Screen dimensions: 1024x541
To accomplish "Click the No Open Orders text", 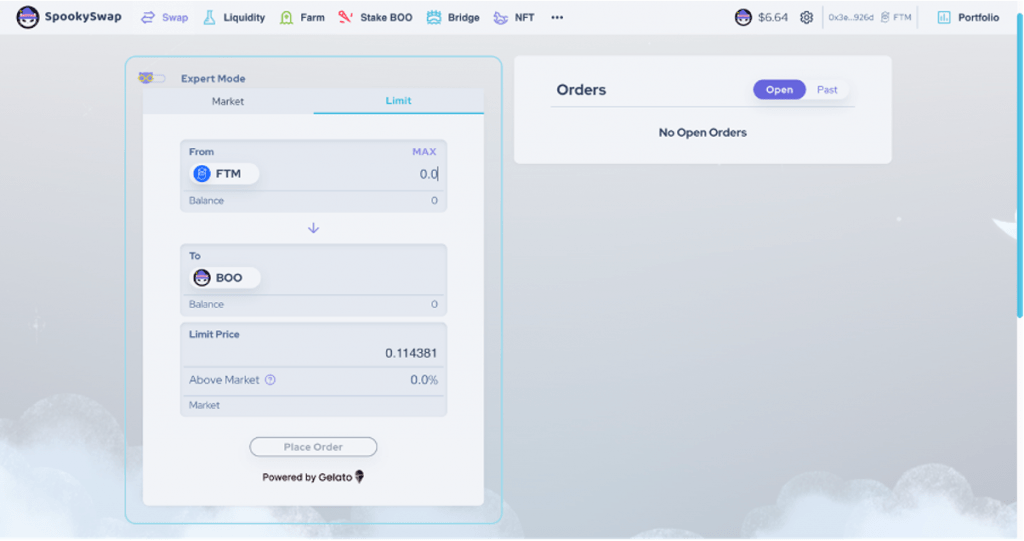I will coord(703,133).
